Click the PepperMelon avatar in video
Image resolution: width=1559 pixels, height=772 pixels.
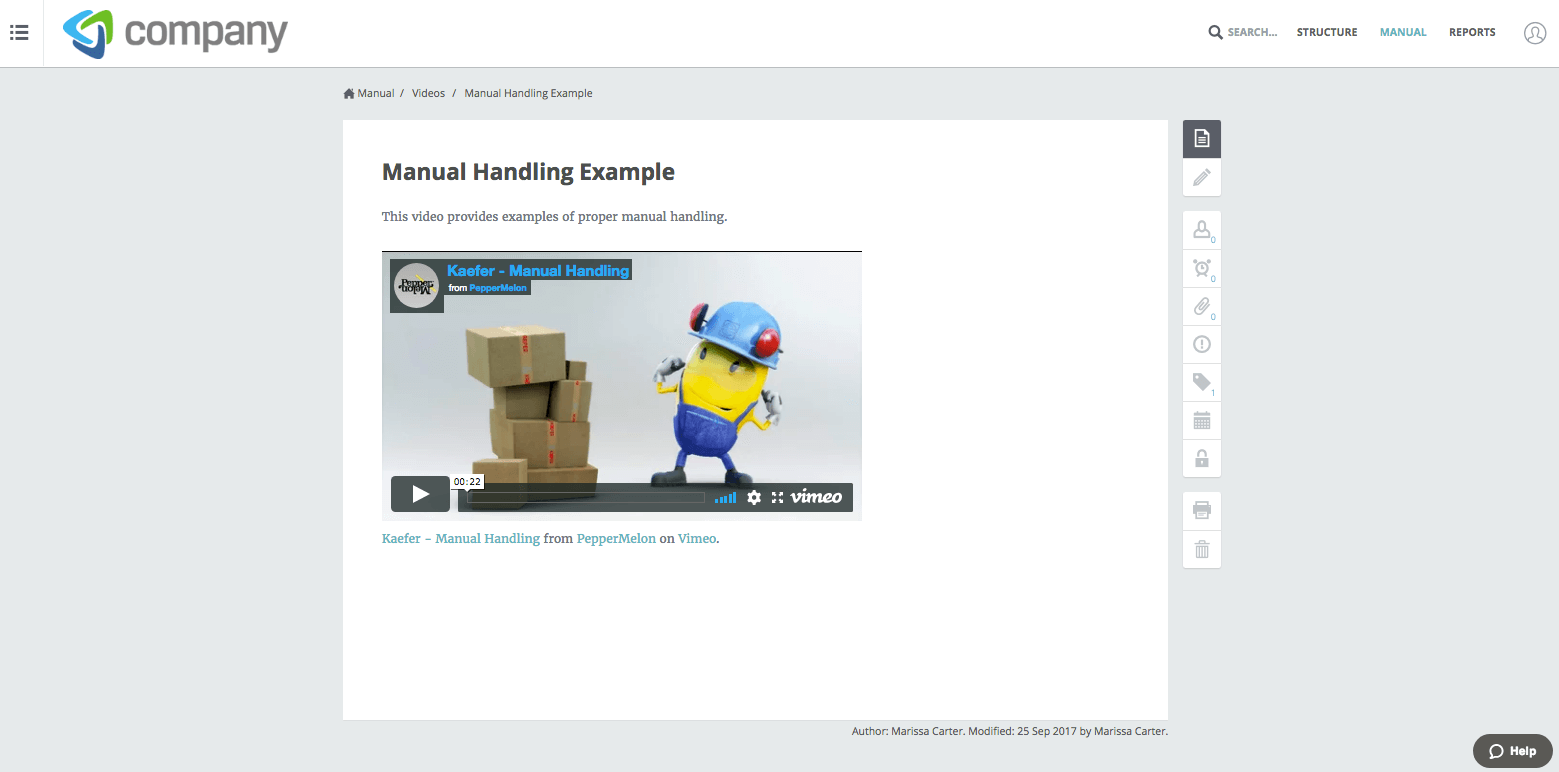coord(416,286)
